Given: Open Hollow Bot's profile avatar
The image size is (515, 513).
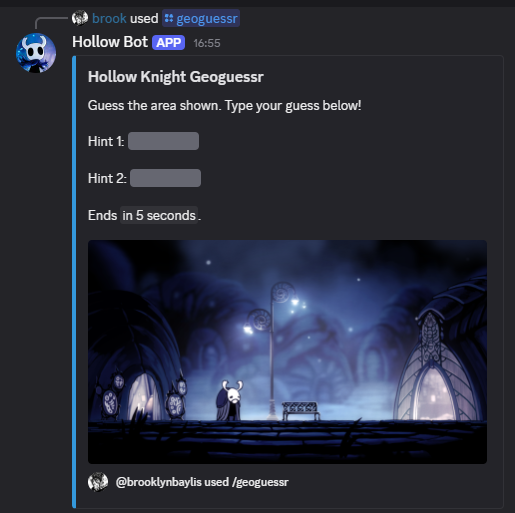Looking at the screenshot, I should coord(36,53).
